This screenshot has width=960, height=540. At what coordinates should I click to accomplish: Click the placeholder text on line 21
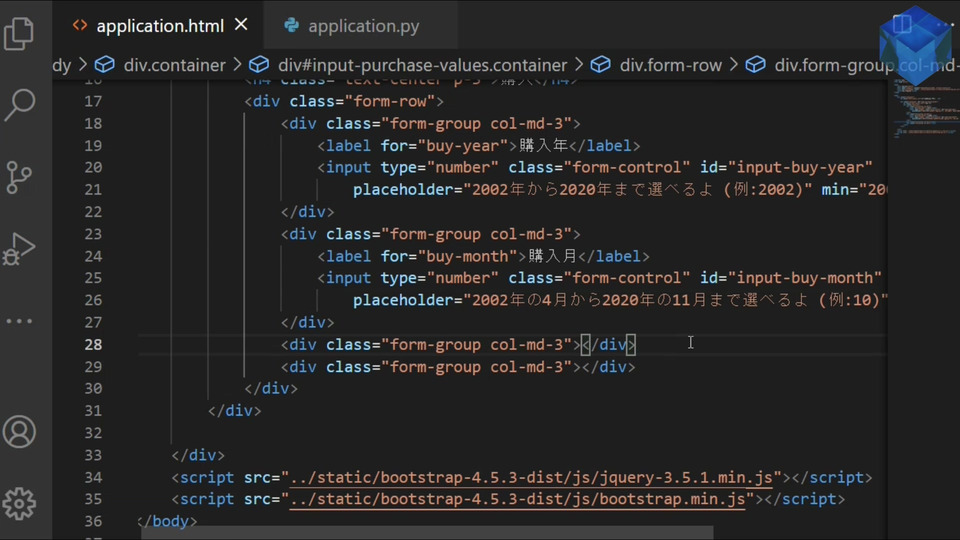(x=637, y=190)
